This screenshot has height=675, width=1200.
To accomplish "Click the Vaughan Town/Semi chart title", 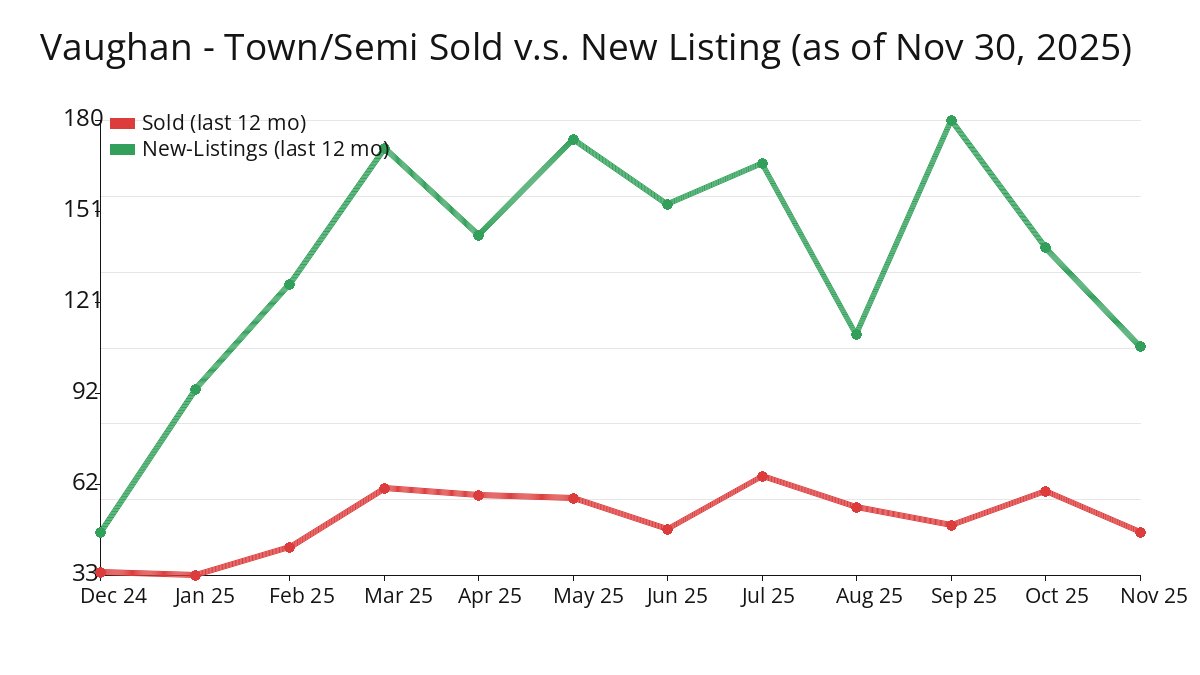I will [585, 48].
